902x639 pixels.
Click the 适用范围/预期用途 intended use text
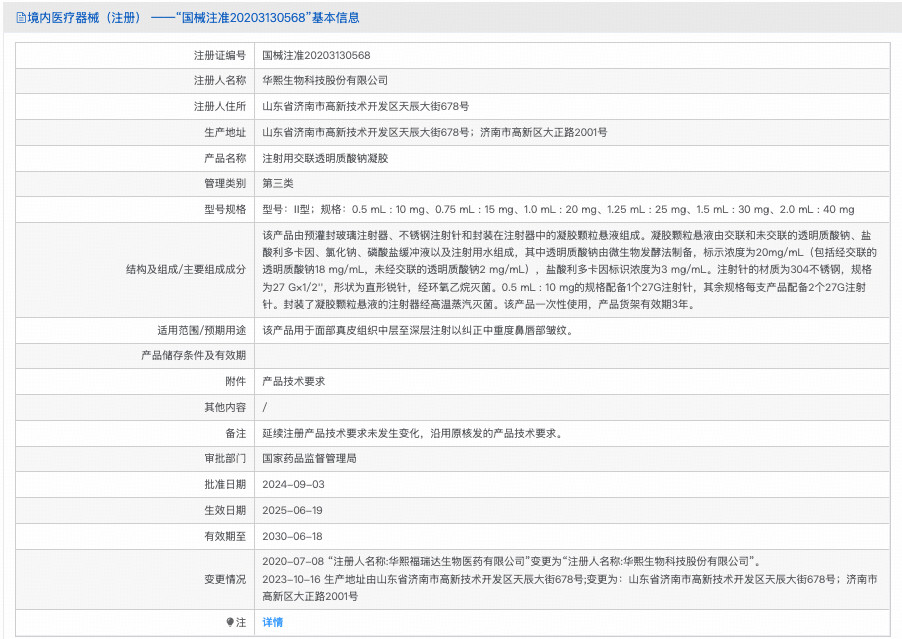tap(418, 330)
